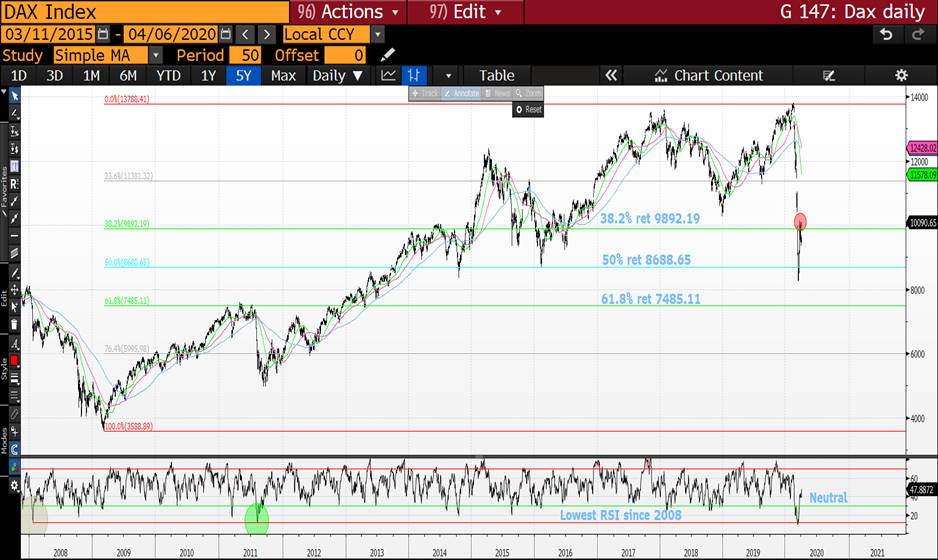Open the Daily periodicity dropdown

click(x=337, y=75)
